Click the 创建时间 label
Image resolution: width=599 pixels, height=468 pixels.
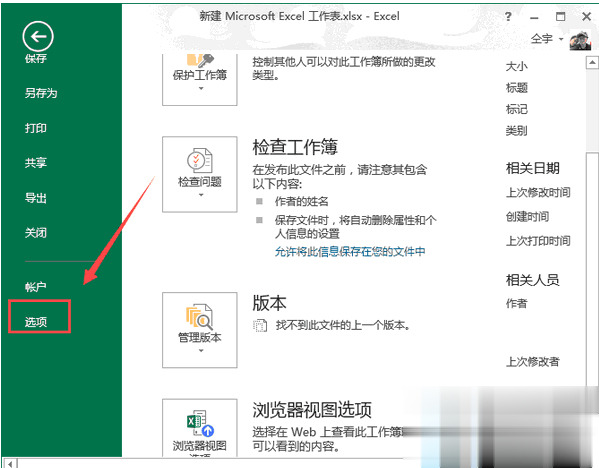tap(528, 217)
